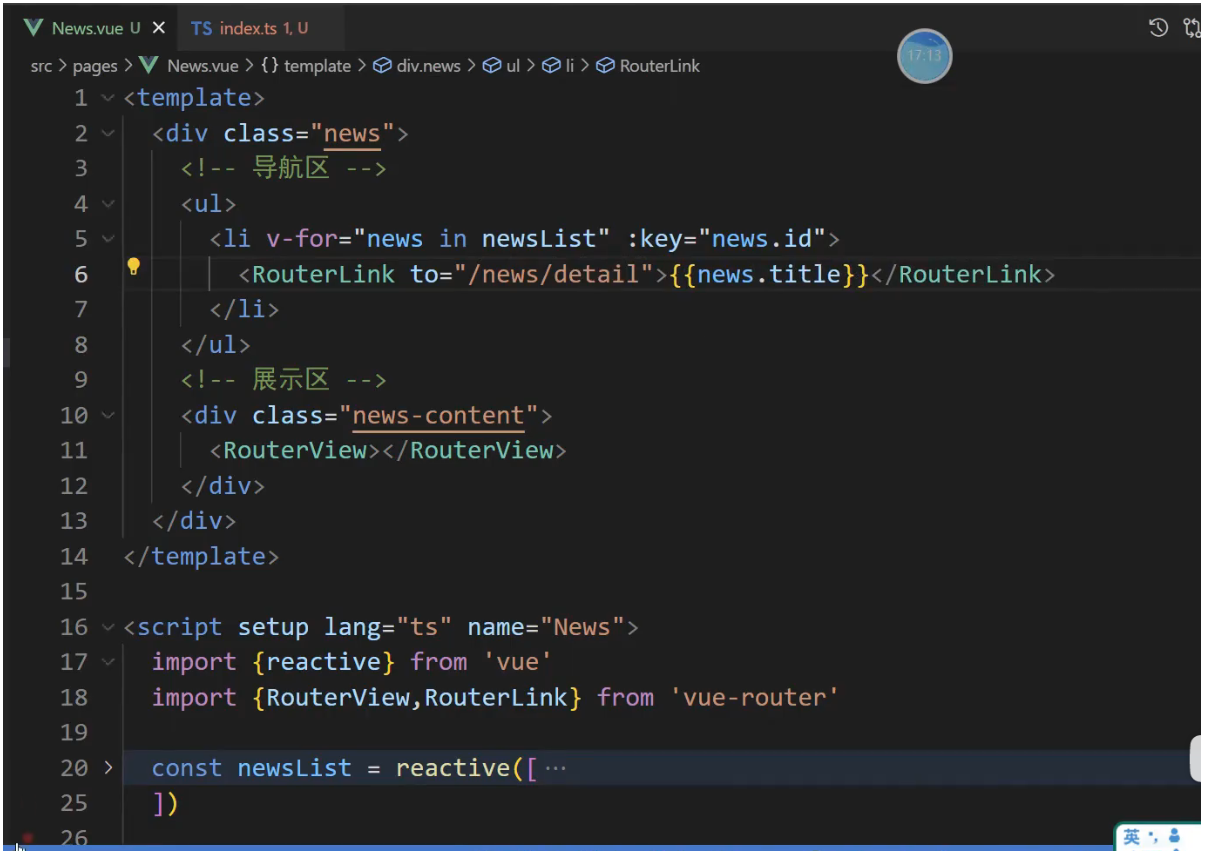Viewport: 1207px width, 860px height.
Task: Select the ul breadcrumb
Action: coord(513,66)
